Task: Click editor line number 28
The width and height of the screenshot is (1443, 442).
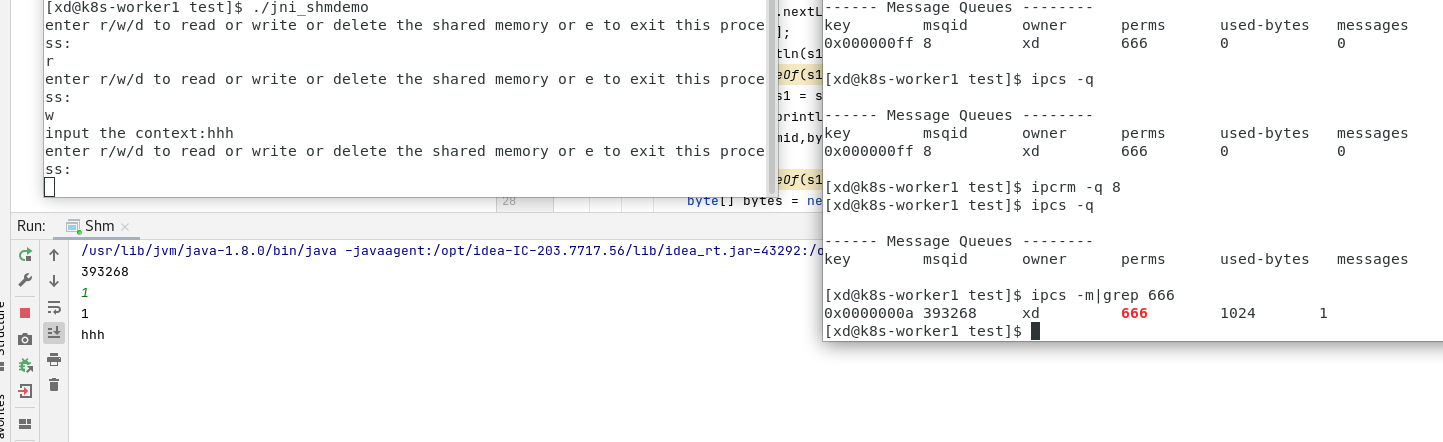Action: 508,201
